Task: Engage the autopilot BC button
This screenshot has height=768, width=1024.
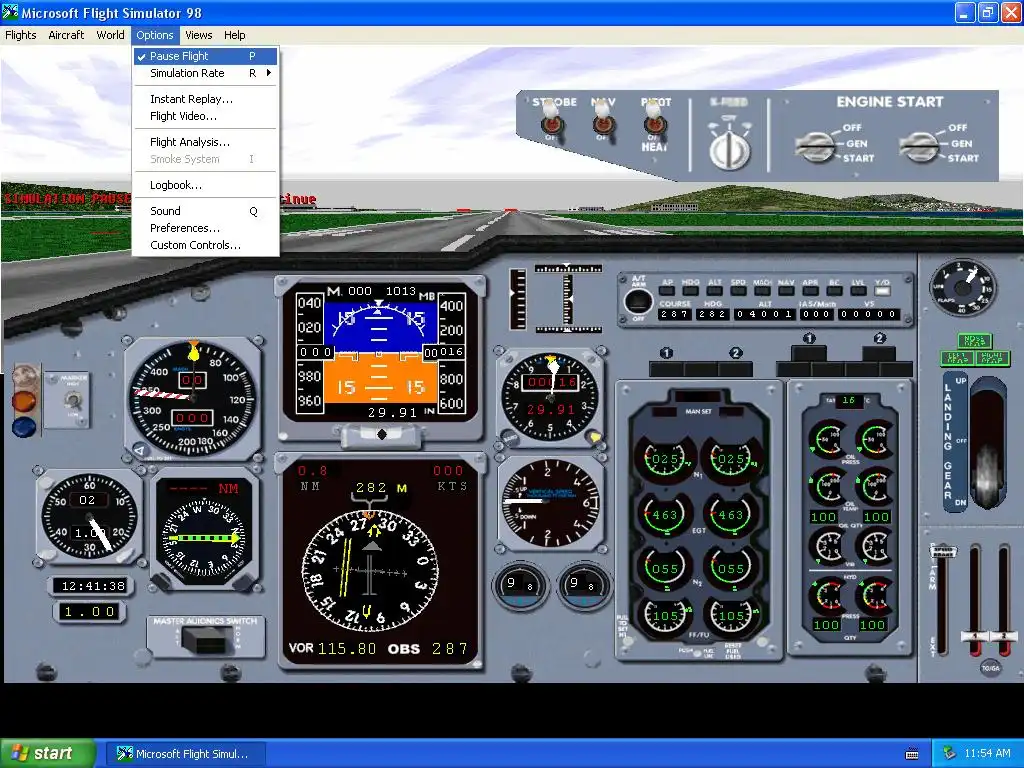Action: tap(834, 291)
